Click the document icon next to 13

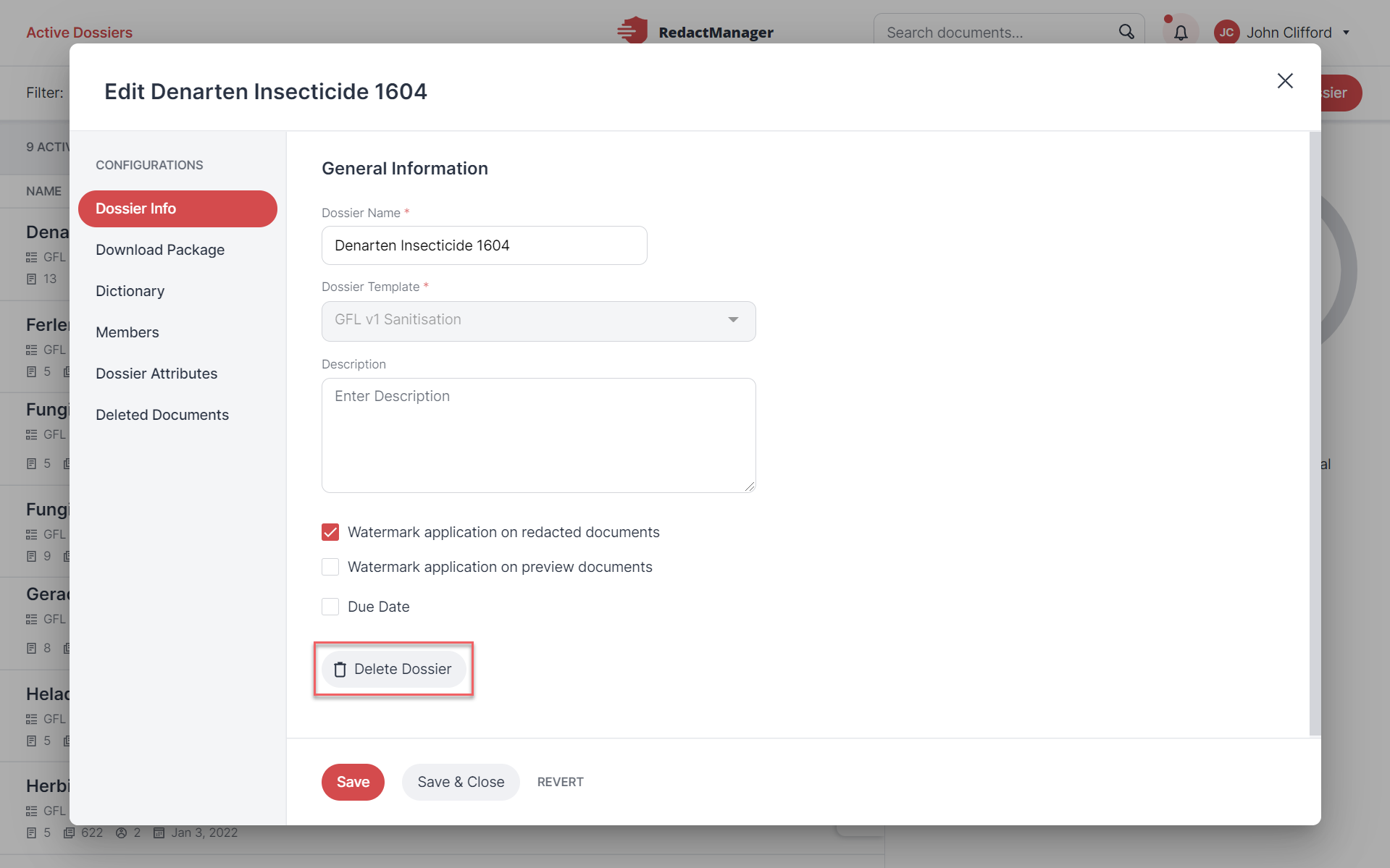pos(31,279)
